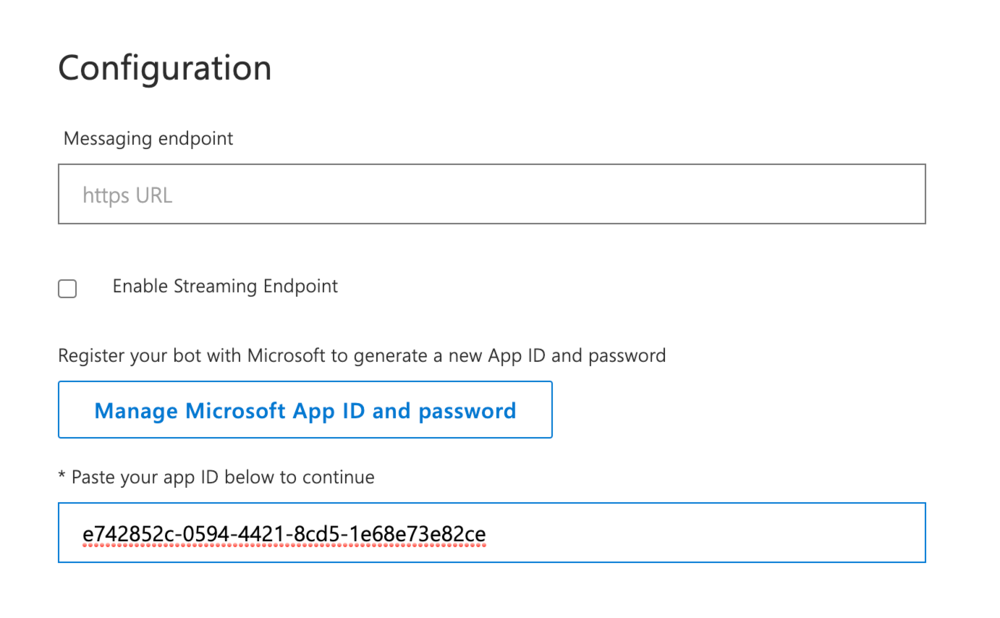Image resolution: width=1000 pixels, height=618 pixels.
Task: Click "App ID and password" in the register sentence
Action: pyautogui.click(x=576, y=356)
